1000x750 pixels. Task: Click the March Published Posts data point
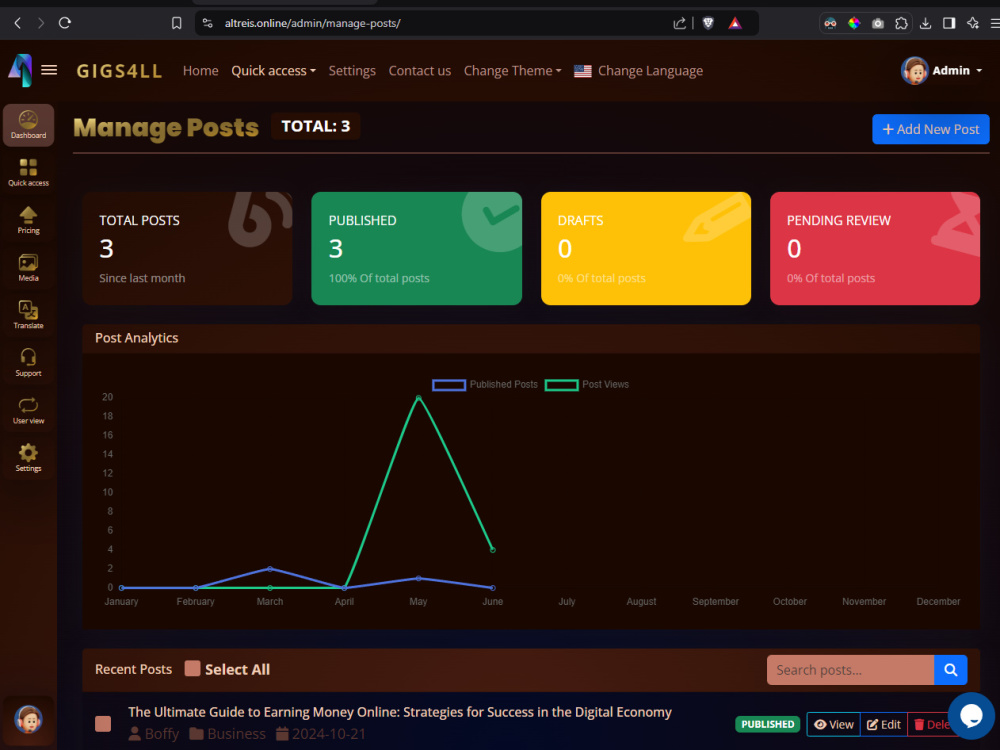[x=270, y=568]
